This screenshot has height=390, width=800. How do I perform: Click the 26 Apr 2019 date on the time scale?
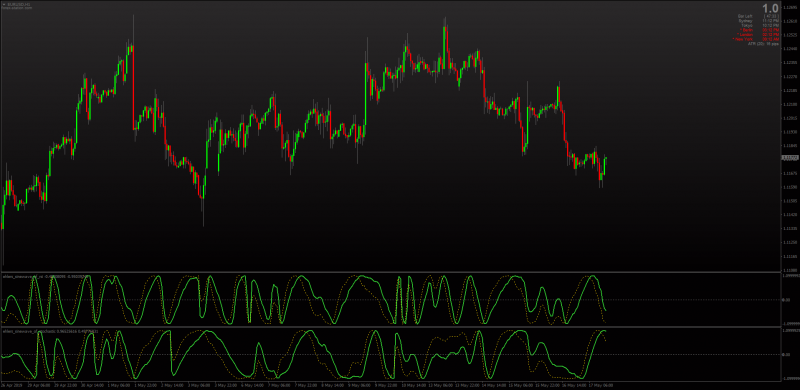pyautogui.click(x=10, y=385)
